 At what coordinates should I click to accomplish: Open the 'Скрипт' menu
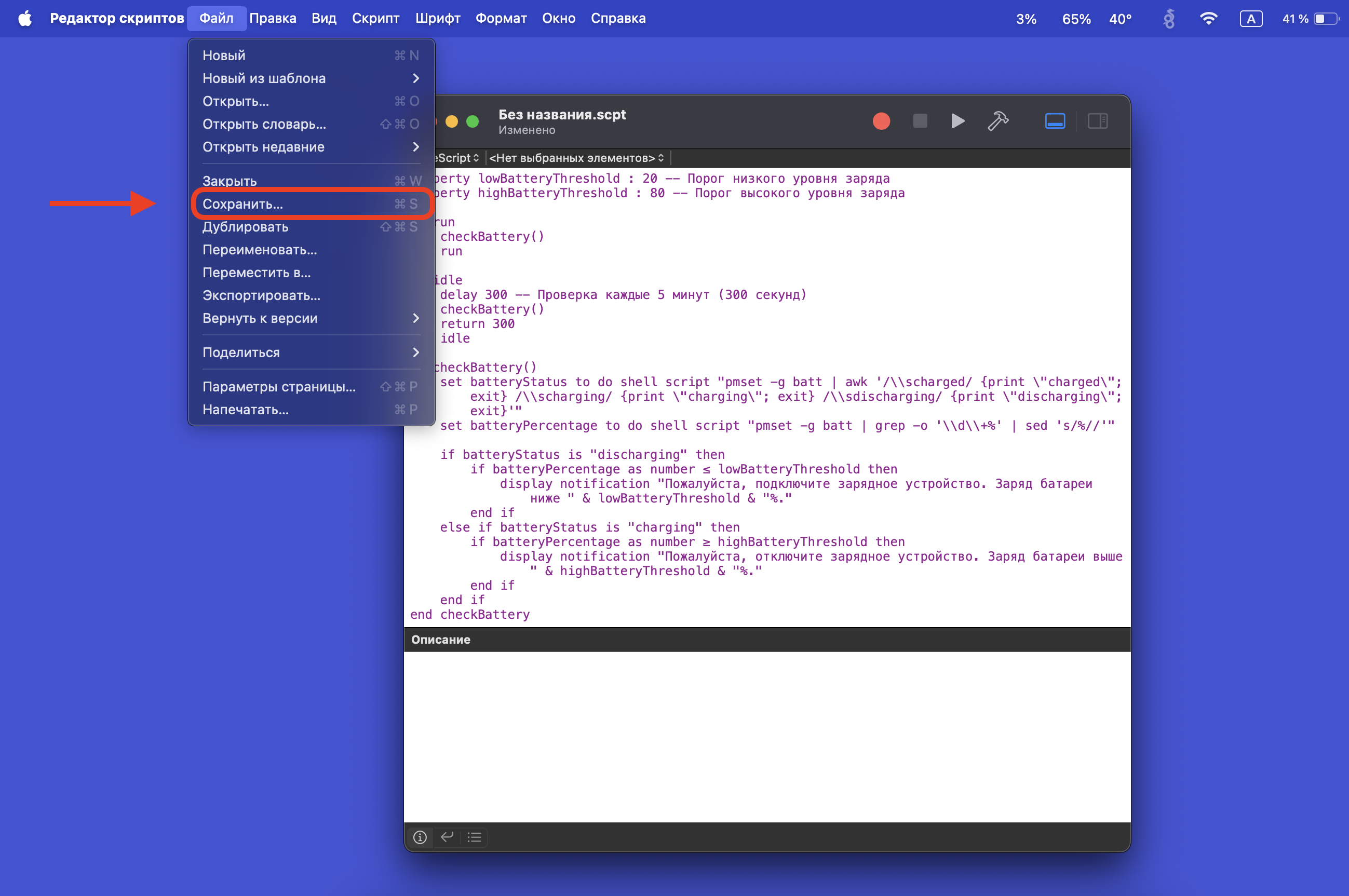tap(375, 18)
